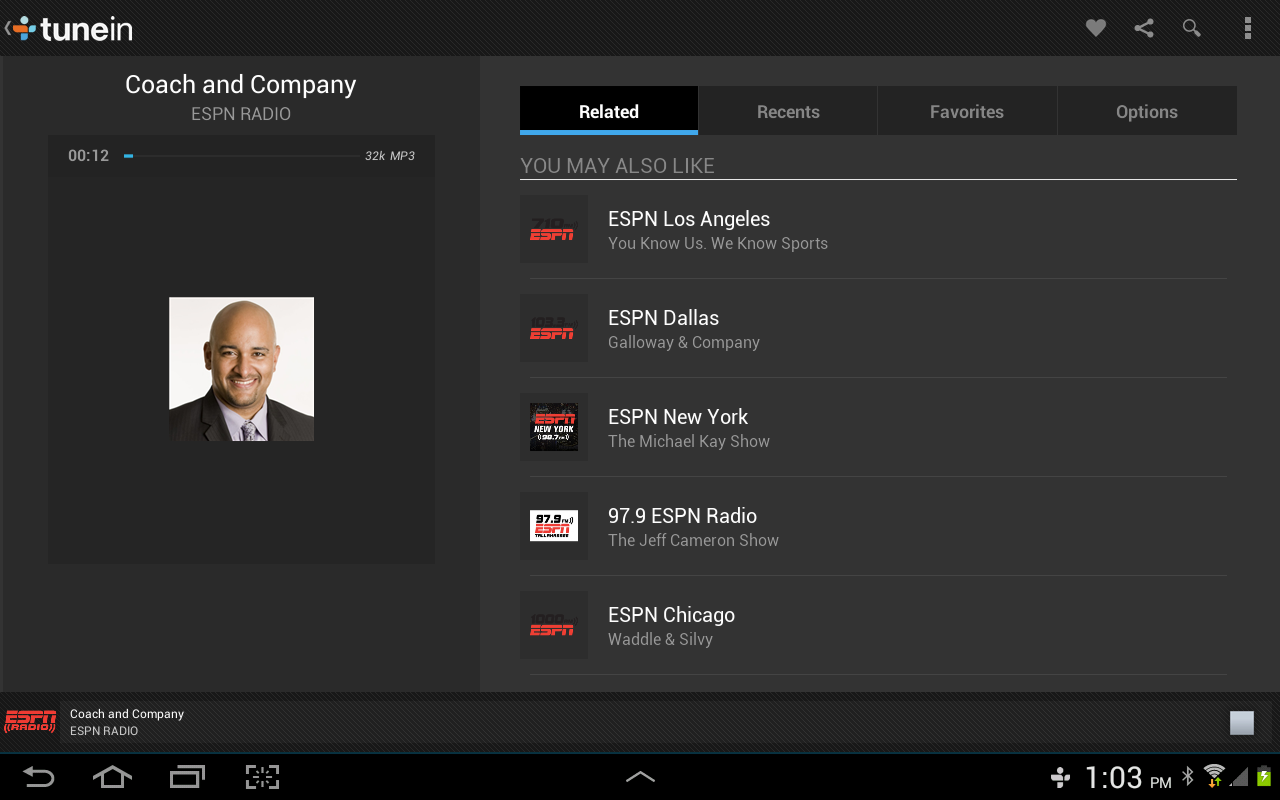Tap Coach and Company in mini player
This screenshot has width=1280, height=800.
pyautogui.click(x=127, y=714)
